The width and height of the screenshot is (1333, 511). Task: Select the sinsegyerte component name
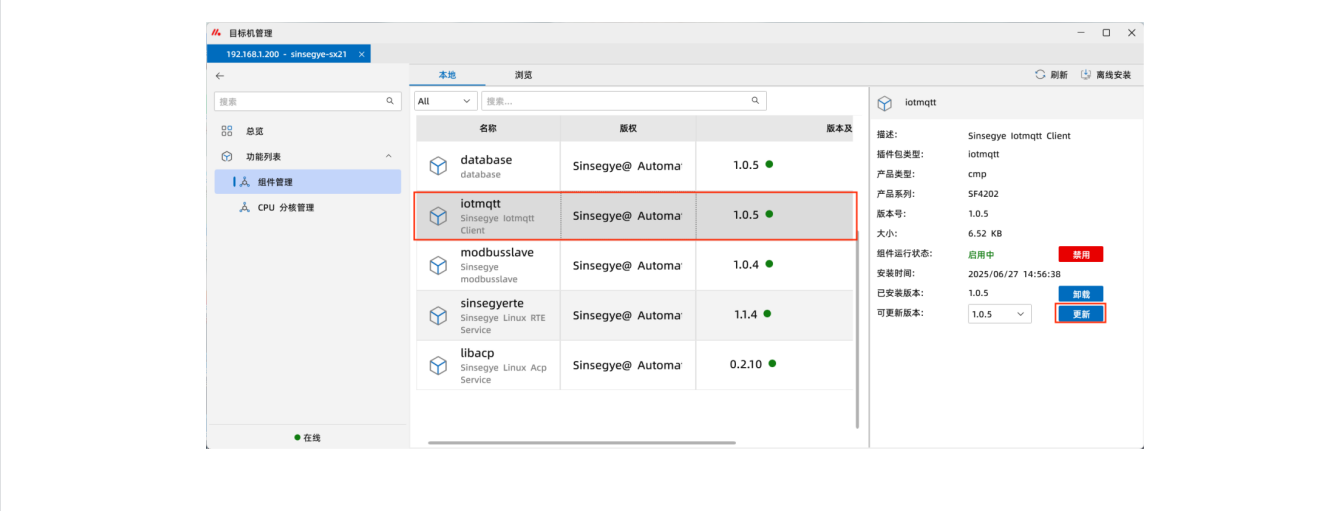coord(492,303)
